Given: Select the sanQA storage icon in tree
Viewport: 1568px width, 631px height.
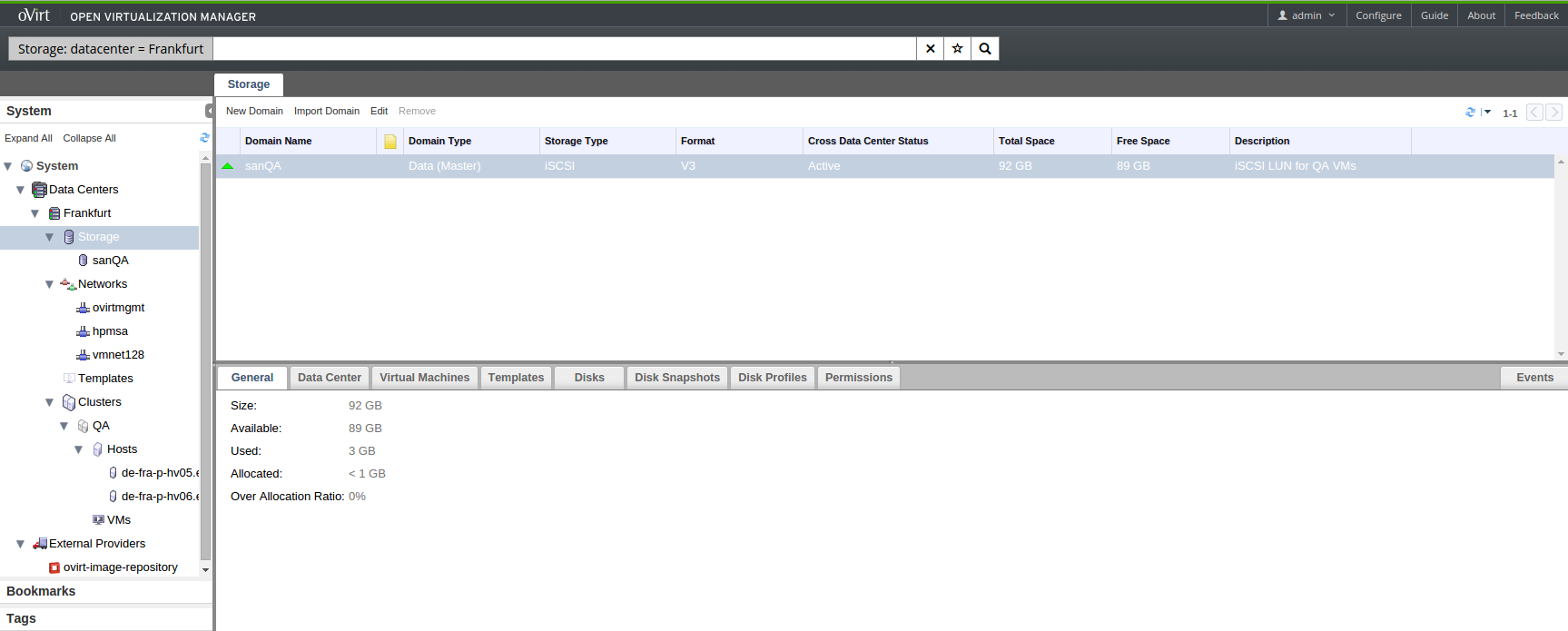Looking at the screenshot, I should coord(84,261).
